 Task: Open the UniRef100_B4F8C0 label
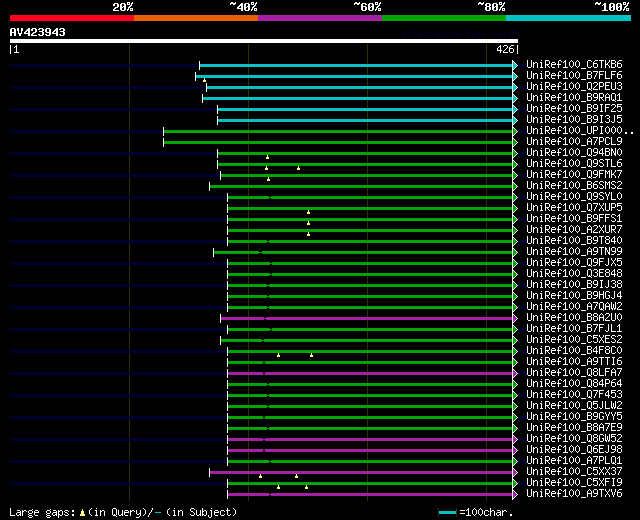coord(574,351)
